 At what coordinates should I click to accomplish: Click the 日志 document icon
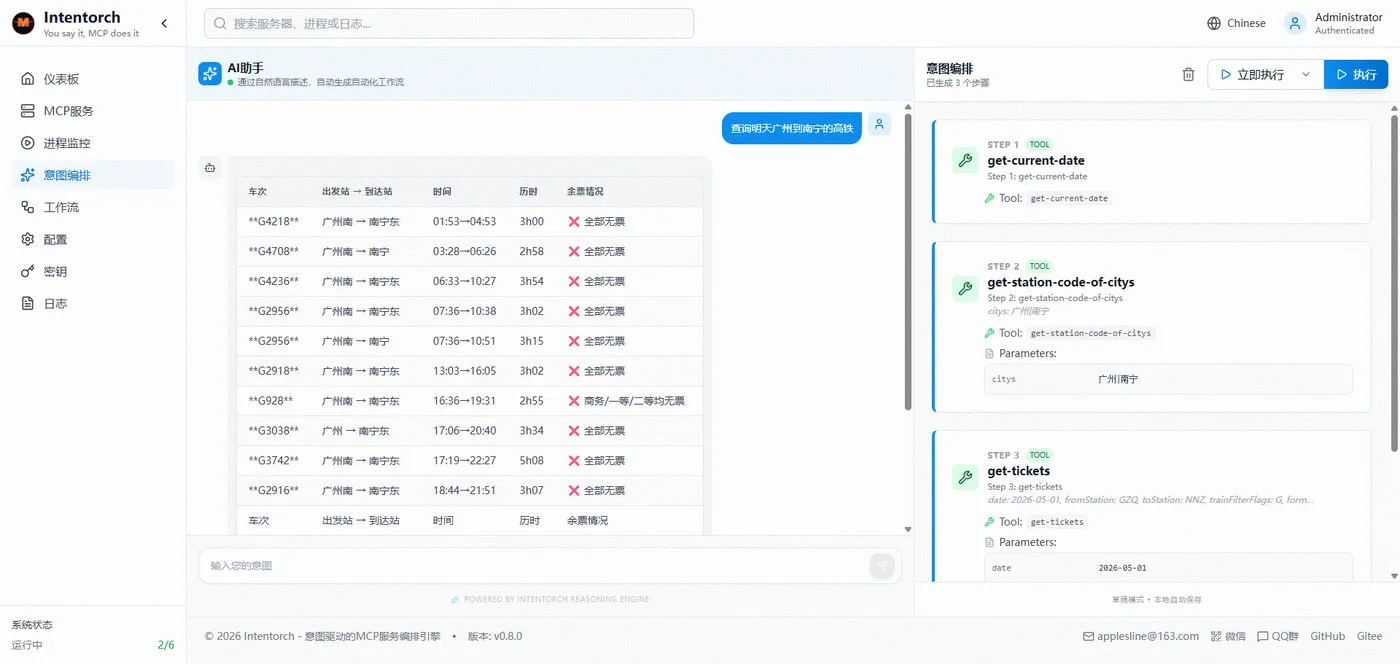[28, 303]
